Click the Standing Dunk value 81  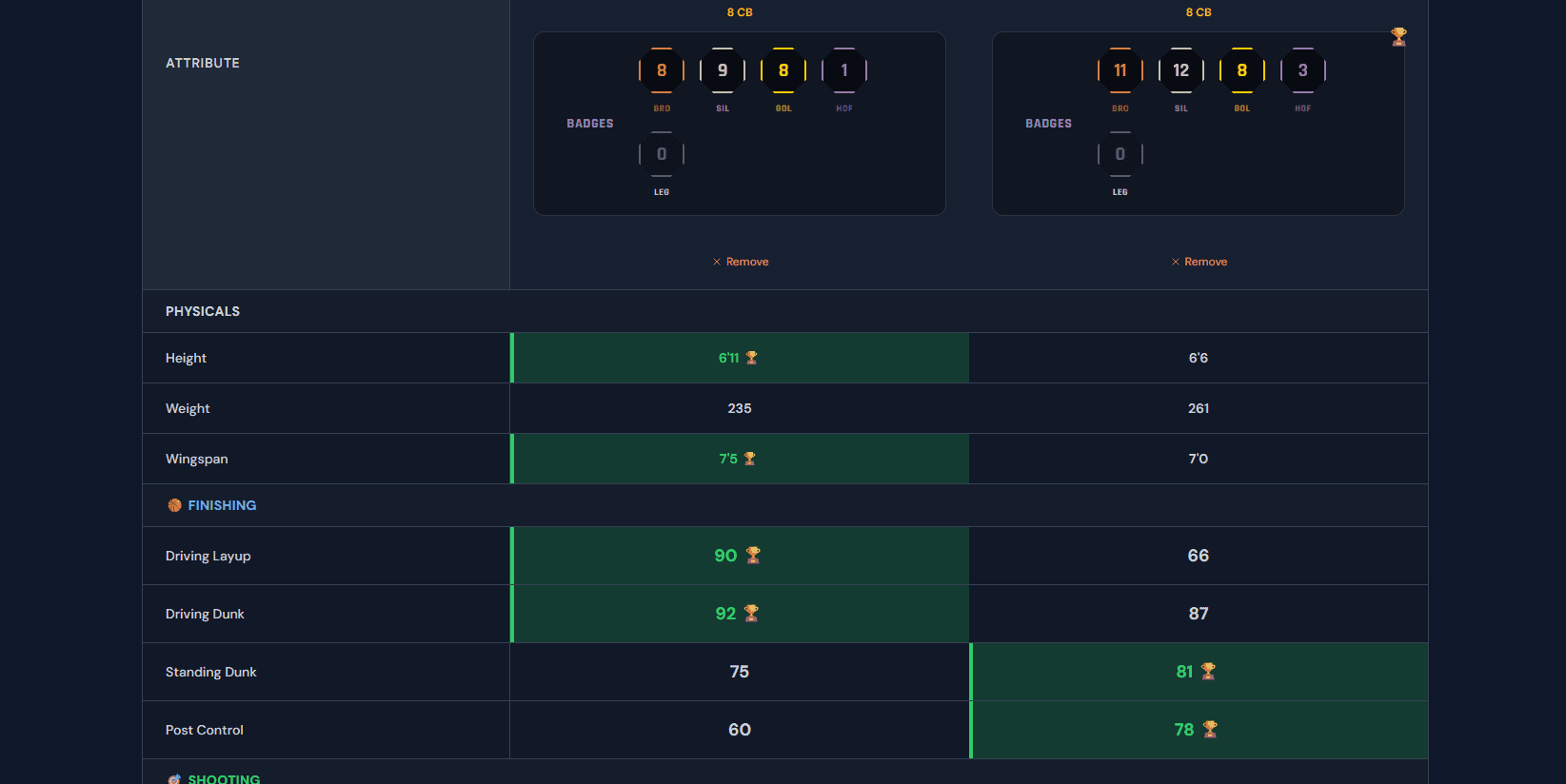point(1184,672)
